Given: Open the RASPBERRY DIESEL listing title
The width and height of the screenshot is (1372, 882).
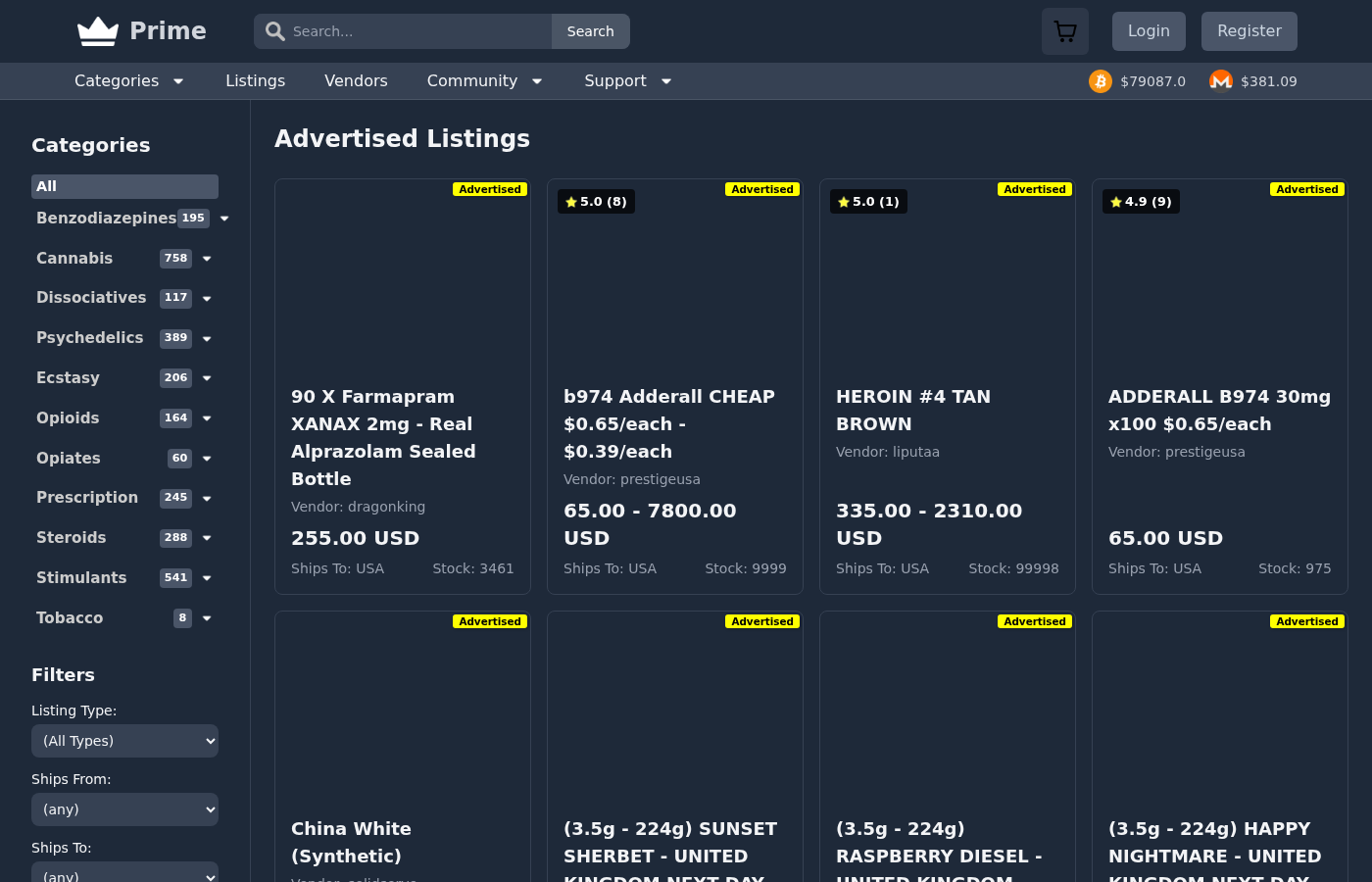Looking at the screenshot, I should pos(939,855).
